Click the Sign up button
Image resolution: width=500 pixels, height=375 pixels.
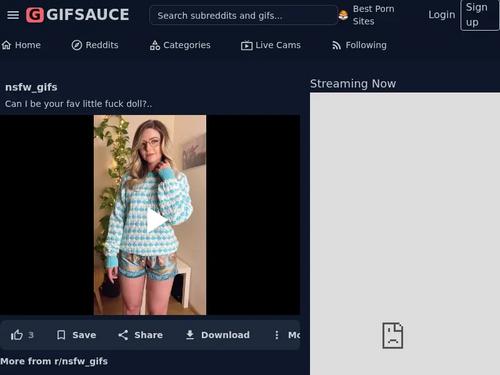[479, 15]
